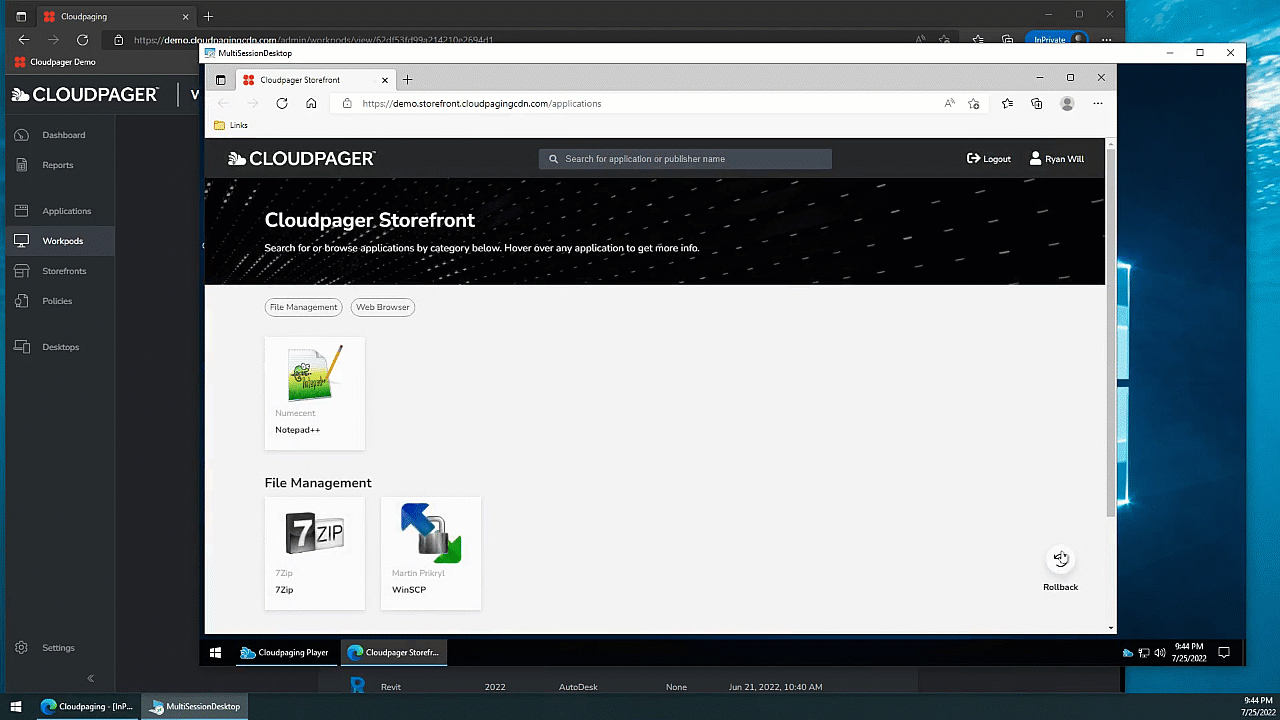Click the 7Zip application tile

[315, 553]
